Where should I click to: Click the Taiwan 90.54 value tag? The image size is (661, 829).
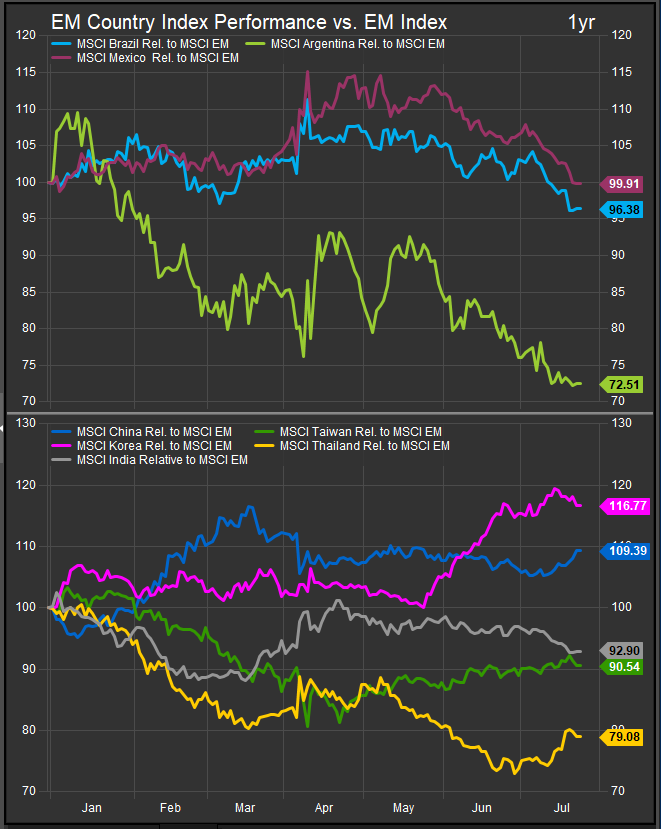tap(627, 666)
